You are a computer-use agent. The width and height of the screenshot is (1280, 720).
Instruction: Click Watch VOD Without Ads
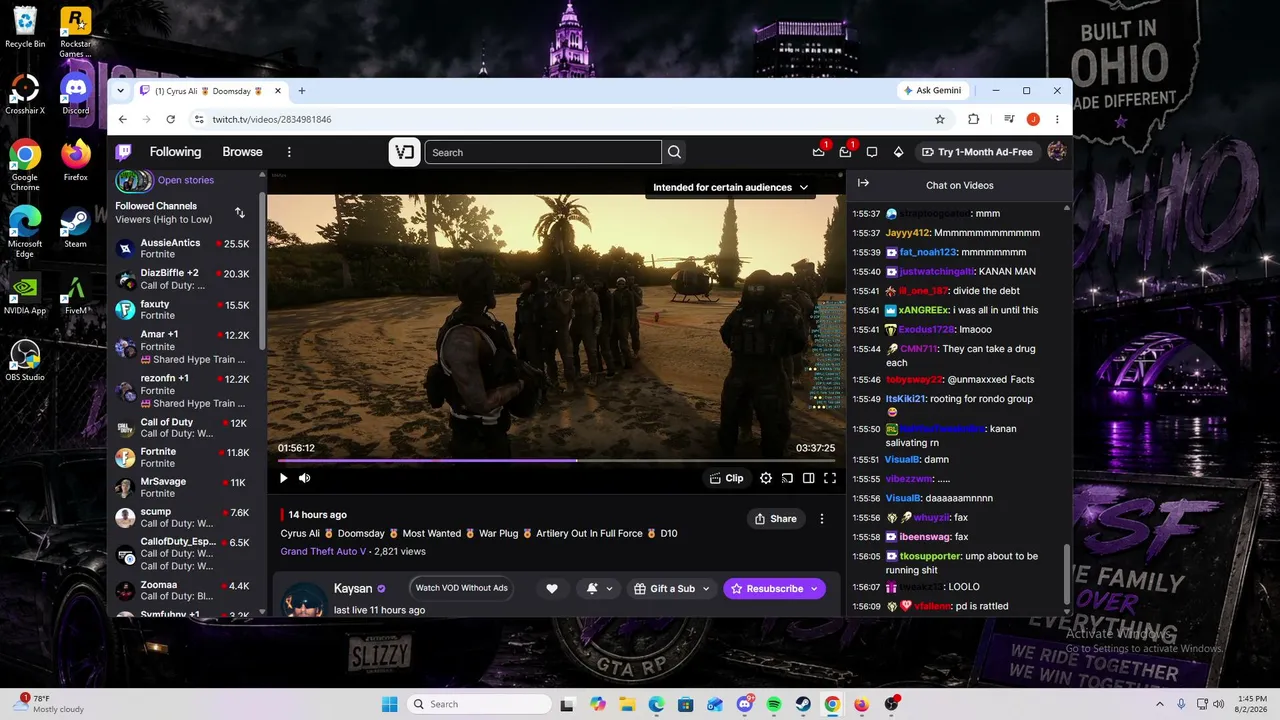(x=462, y=588)
